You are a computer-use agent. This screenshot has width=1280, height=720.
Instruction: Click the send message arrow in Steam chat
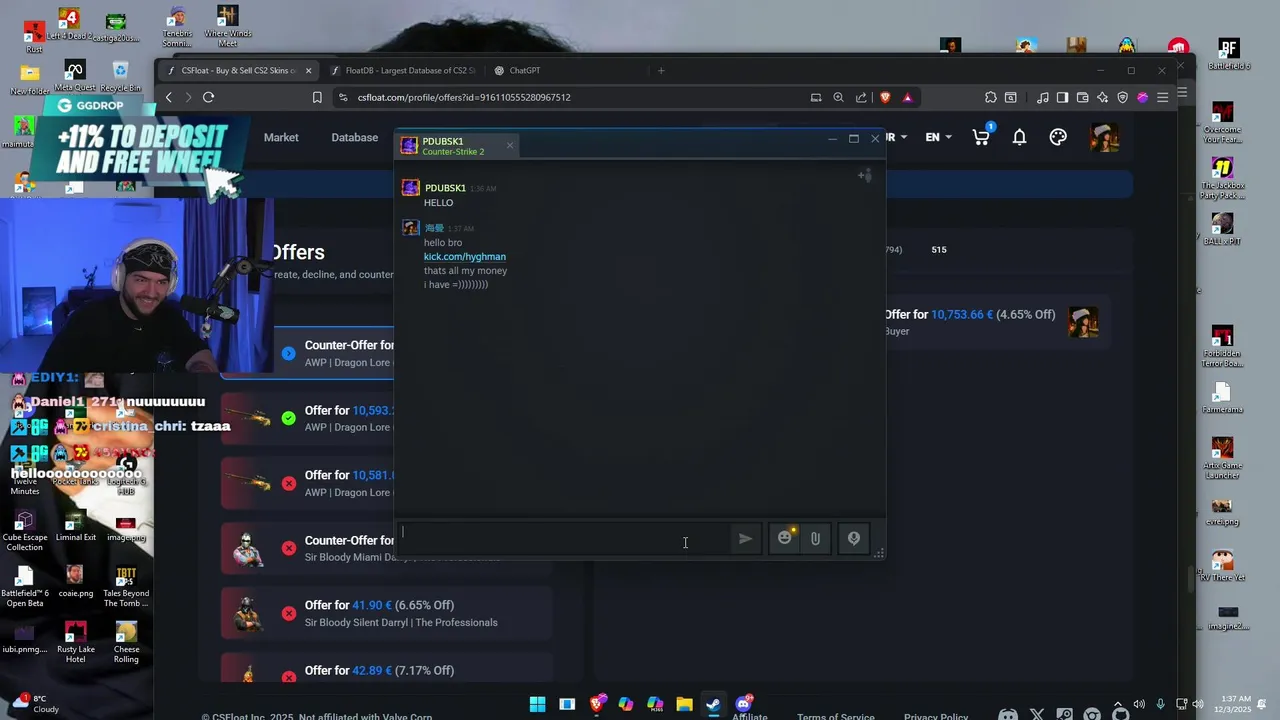click(745, 538)
